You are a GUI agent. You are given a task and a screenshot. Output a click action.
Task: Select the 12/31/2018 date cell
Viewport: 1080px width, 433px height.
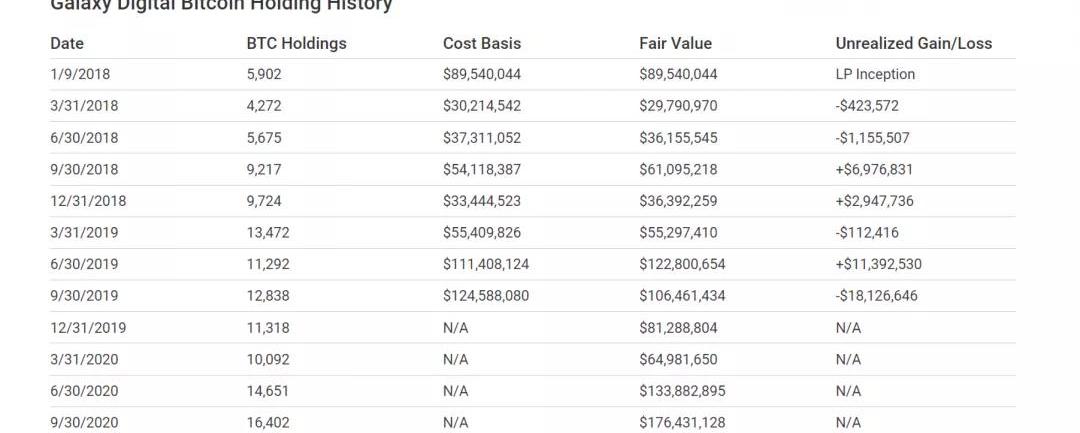pyautogui.click(x=88, y=201)
